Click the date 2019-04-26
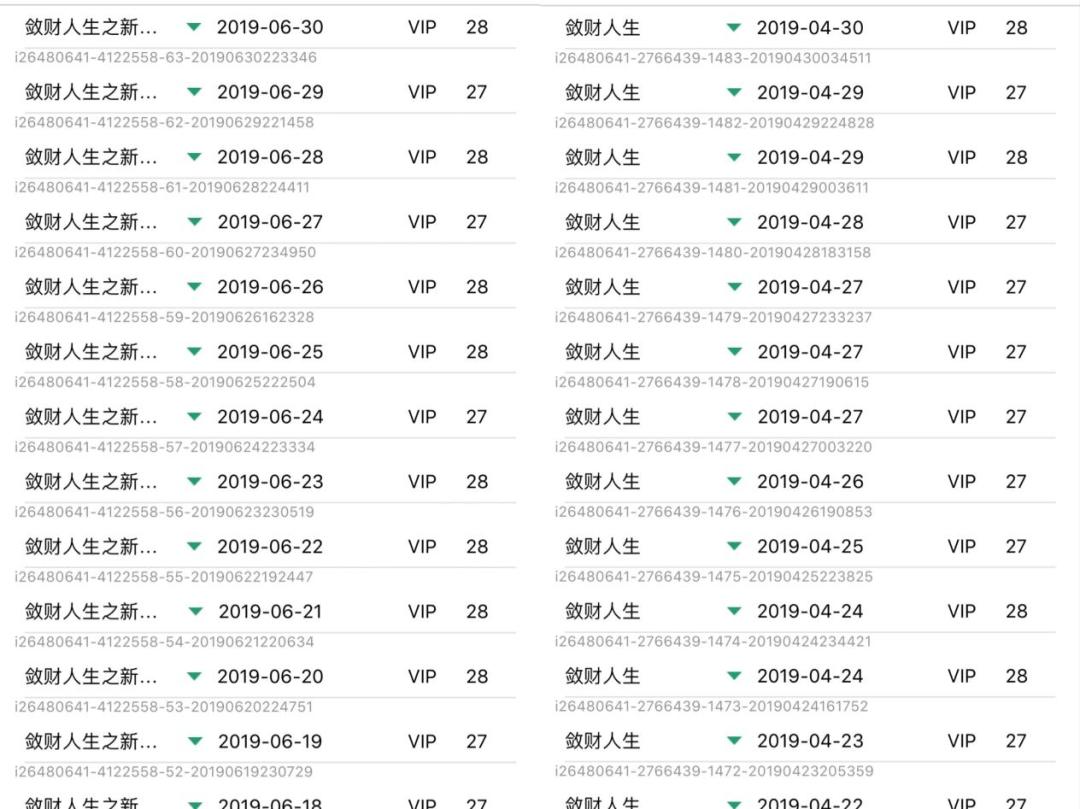This screenshot has width=1080, height=809. (812, 481)
